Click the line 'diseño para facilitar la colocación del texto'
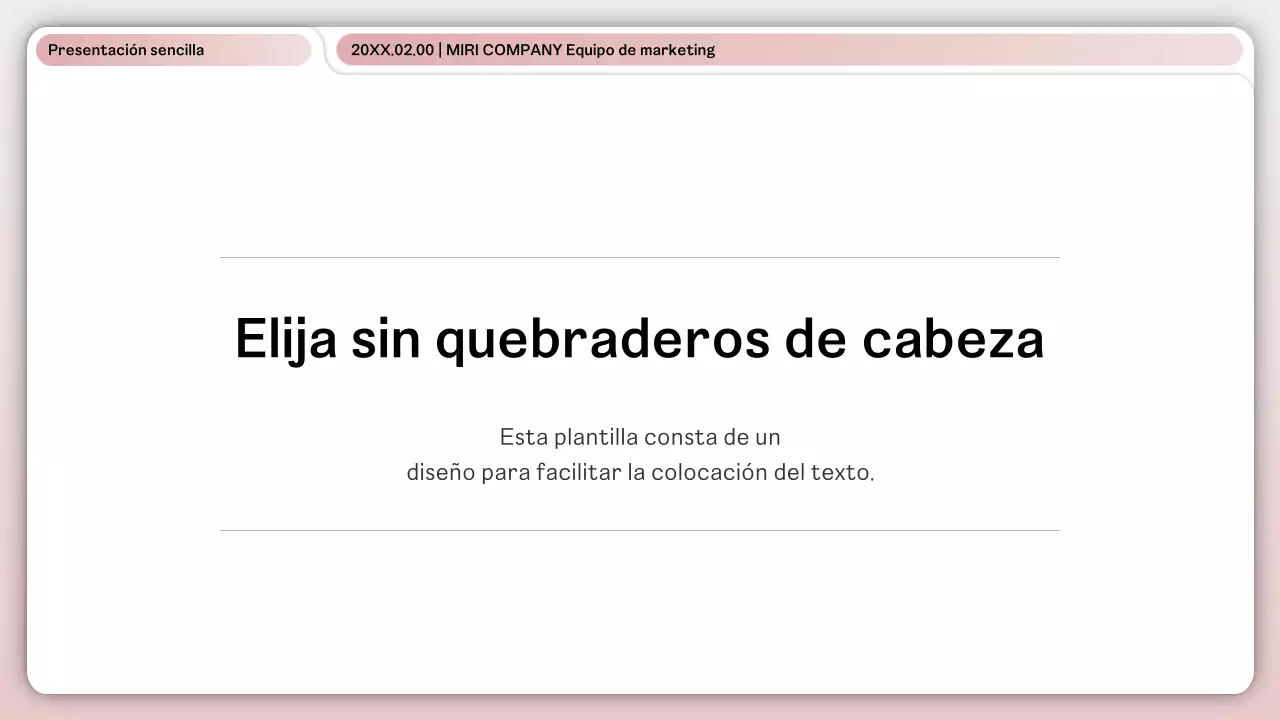This screenshot has height=720, width=1280. pyautogui.click(x=640, y=471)
